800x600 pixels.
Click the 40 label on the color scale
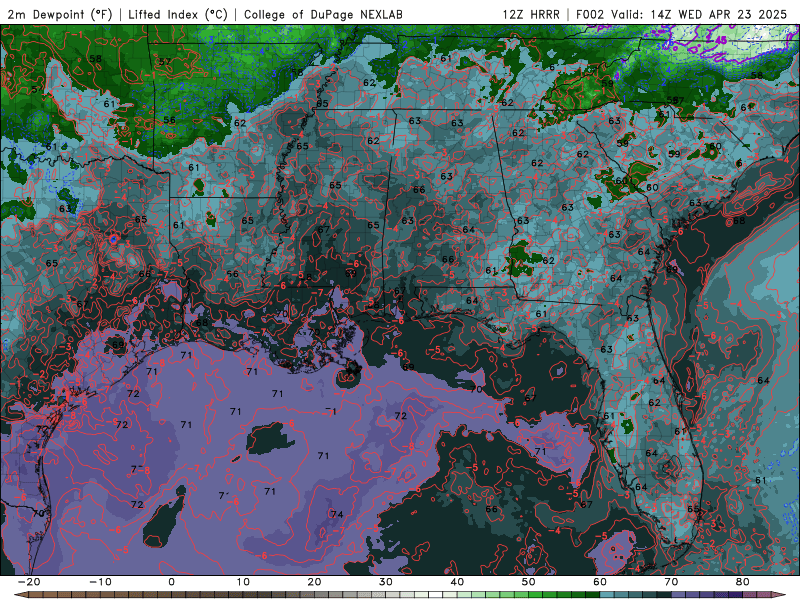(457, 582)
